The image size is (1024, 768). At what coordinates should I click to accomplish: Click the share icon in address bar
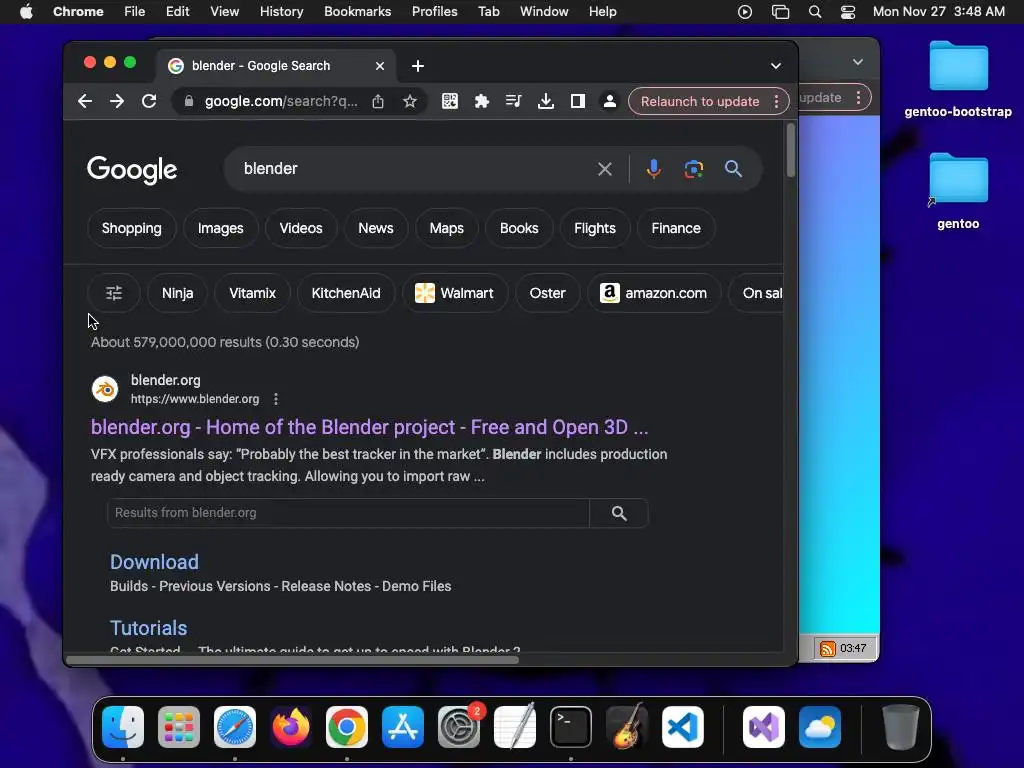378,101
